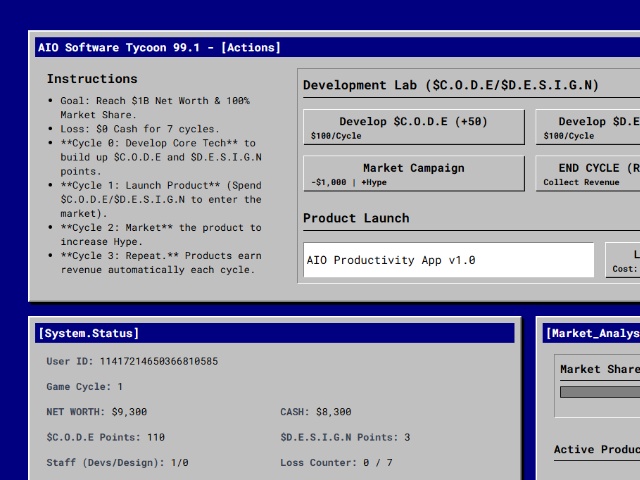Click the Cycle 0: Develop Core Tech instruction
The width and height of the screenshot is (640, 480).
pyautogui.click(x=161, y=157)
